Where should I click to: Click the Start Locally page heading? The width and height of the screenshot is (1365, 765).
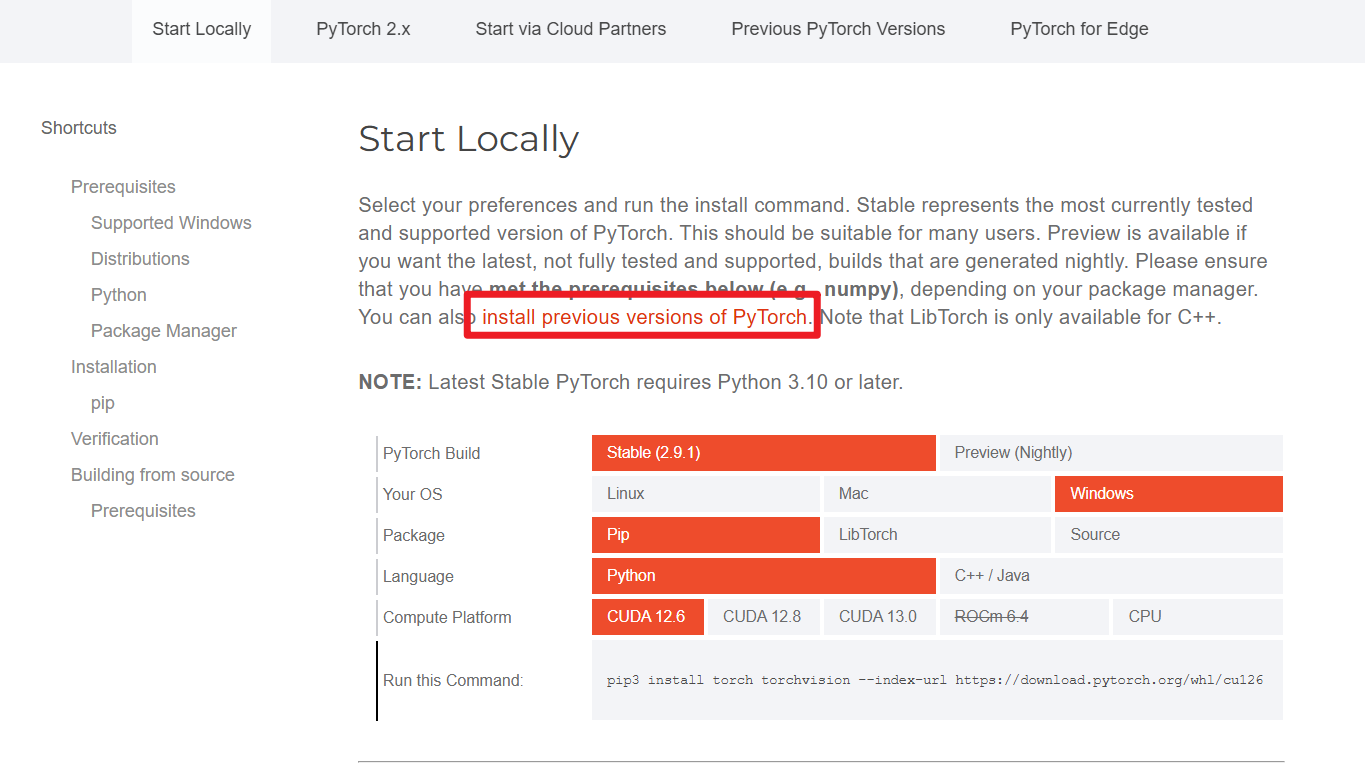coord(469,139)
